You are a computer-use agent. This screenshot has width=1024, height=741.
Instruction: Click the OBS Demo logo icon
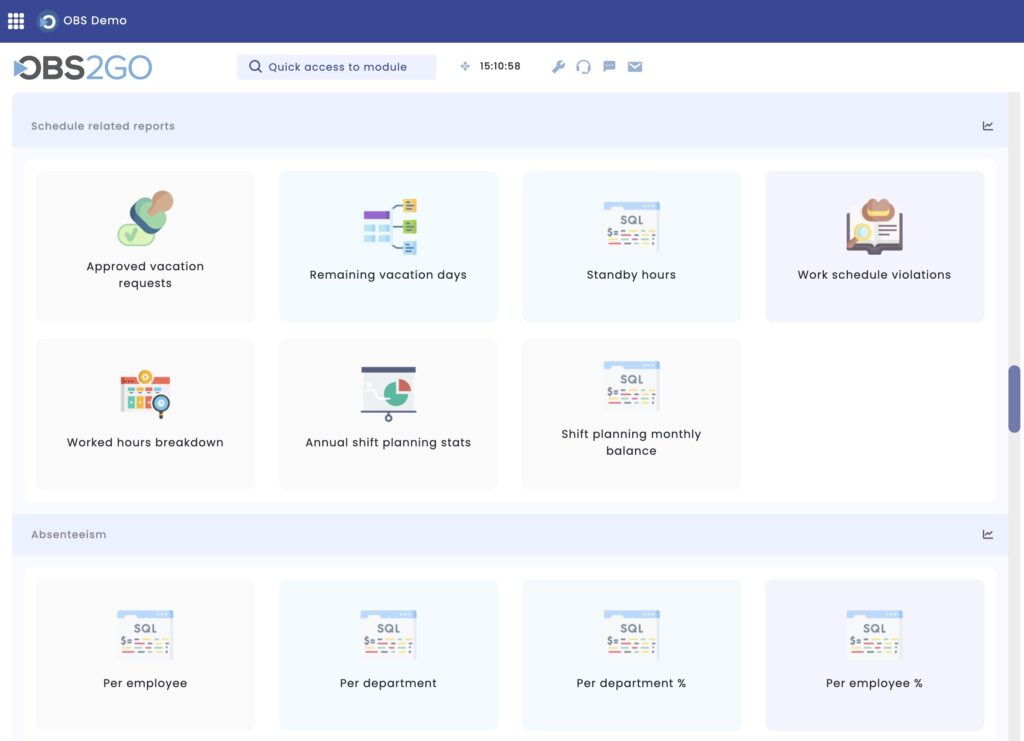(47, 21)
